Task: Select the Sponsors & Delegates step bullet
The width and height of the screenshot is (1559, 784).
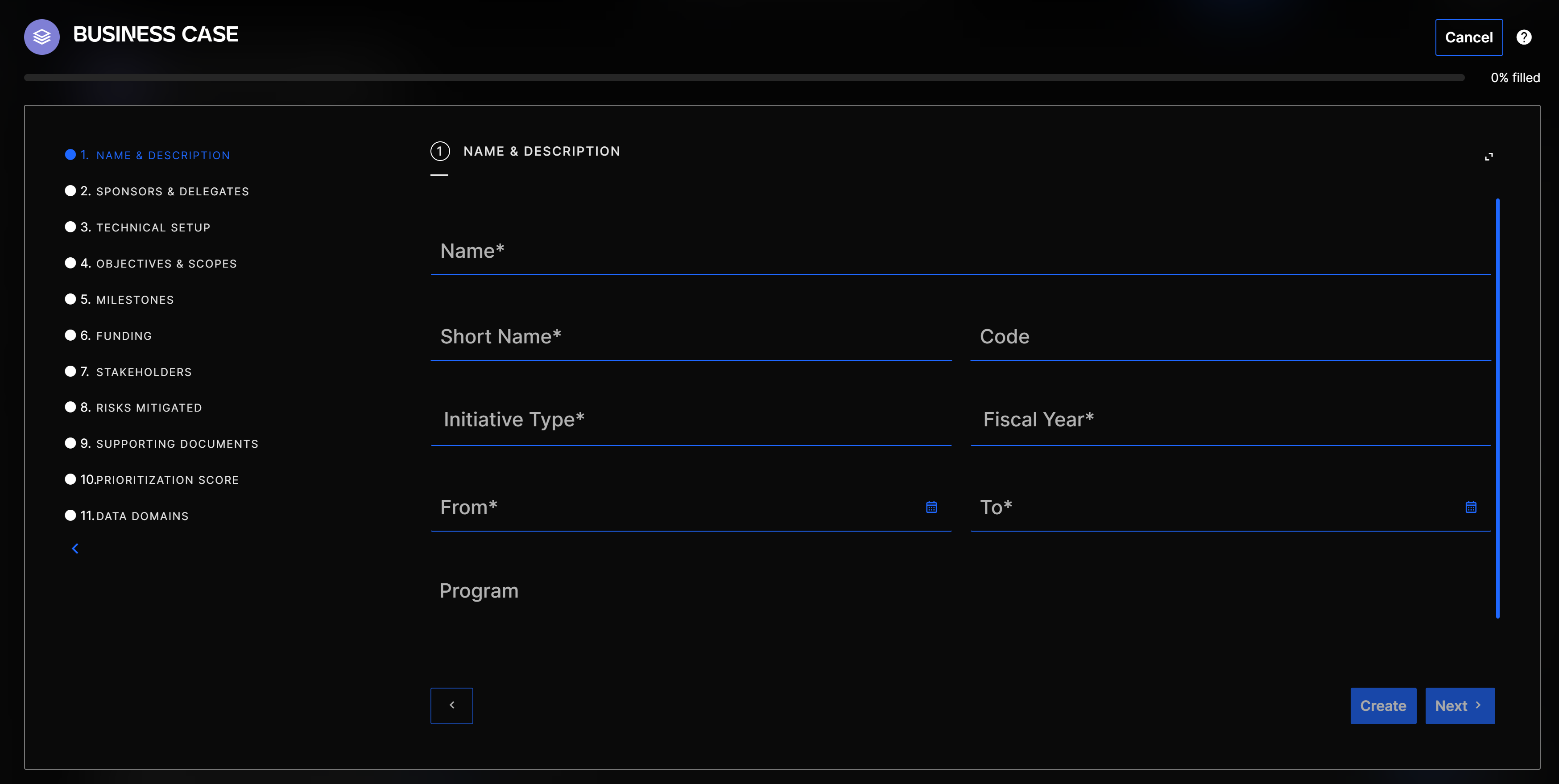Action: pos(70,191)
